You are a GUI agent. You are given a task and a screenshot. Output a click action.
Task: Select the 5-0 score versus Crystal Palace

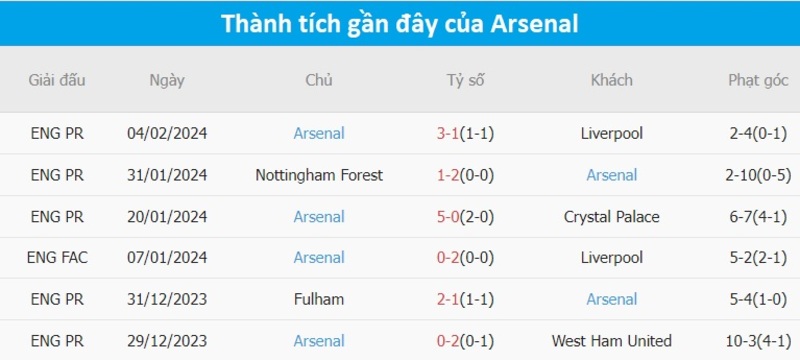(x=448, y=217)
